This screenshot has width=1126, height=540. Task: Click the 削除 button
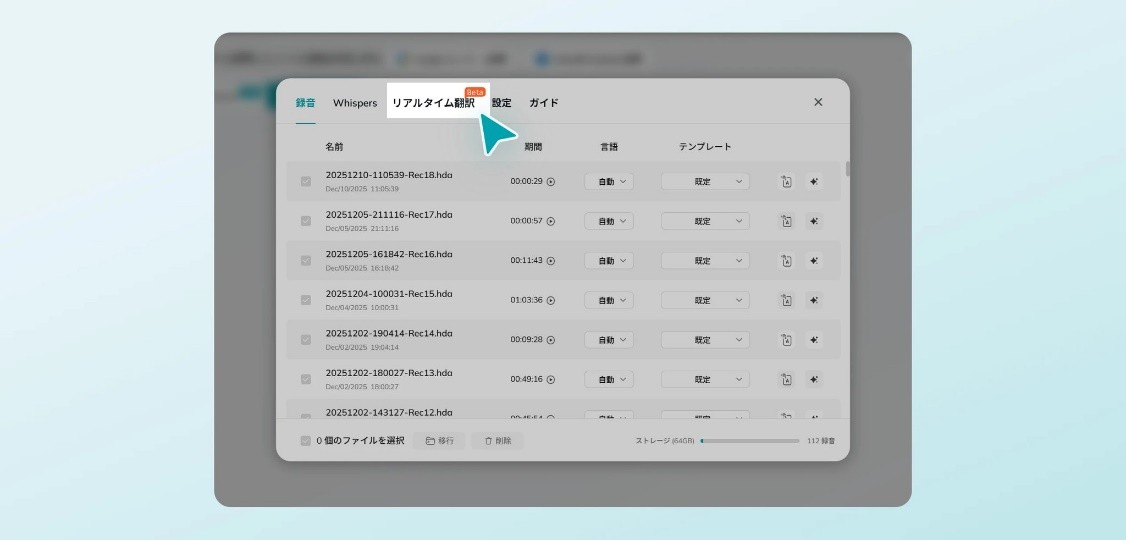(498, 441)
